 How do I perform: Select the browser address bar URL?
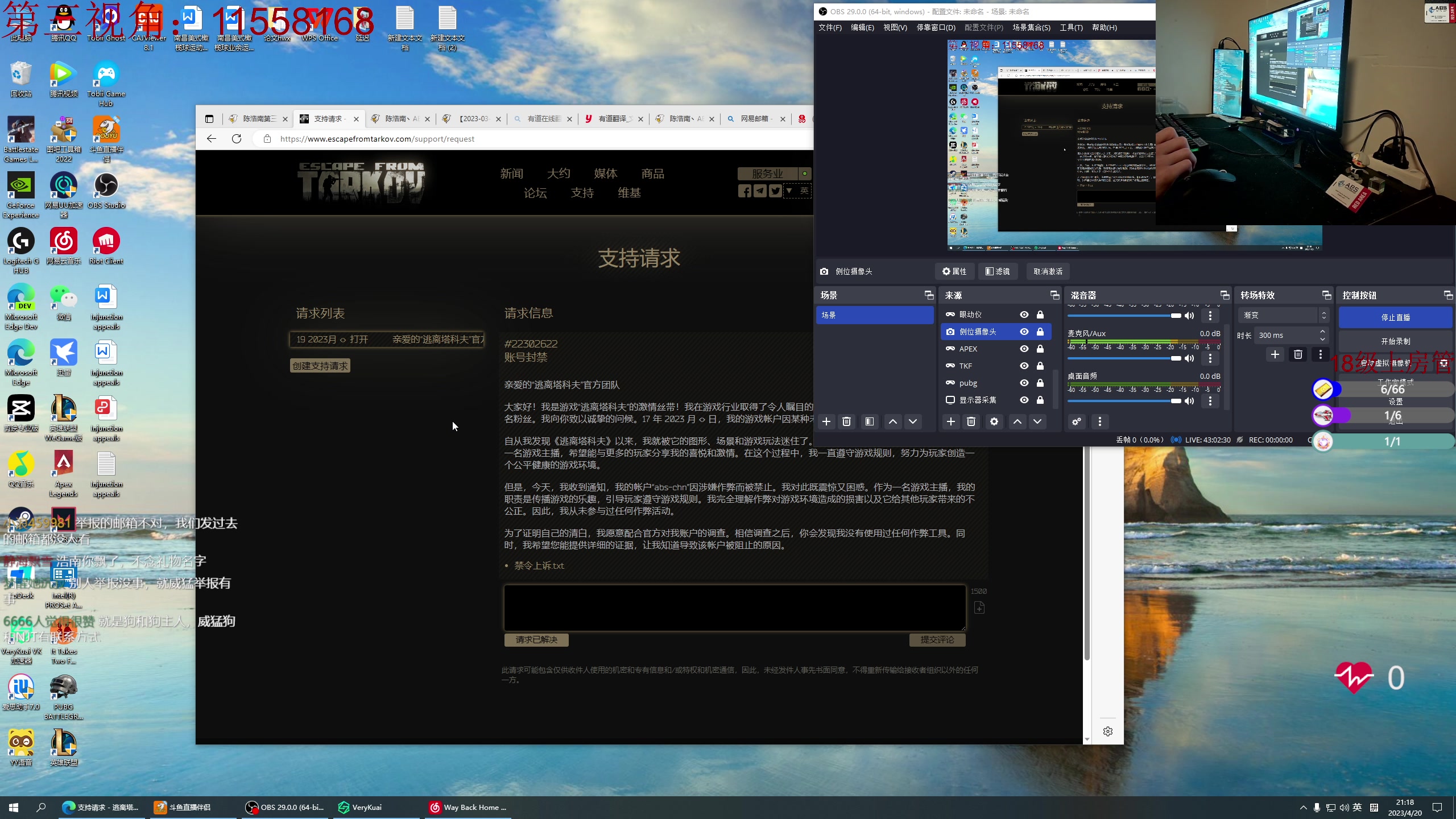coord(377,139)
